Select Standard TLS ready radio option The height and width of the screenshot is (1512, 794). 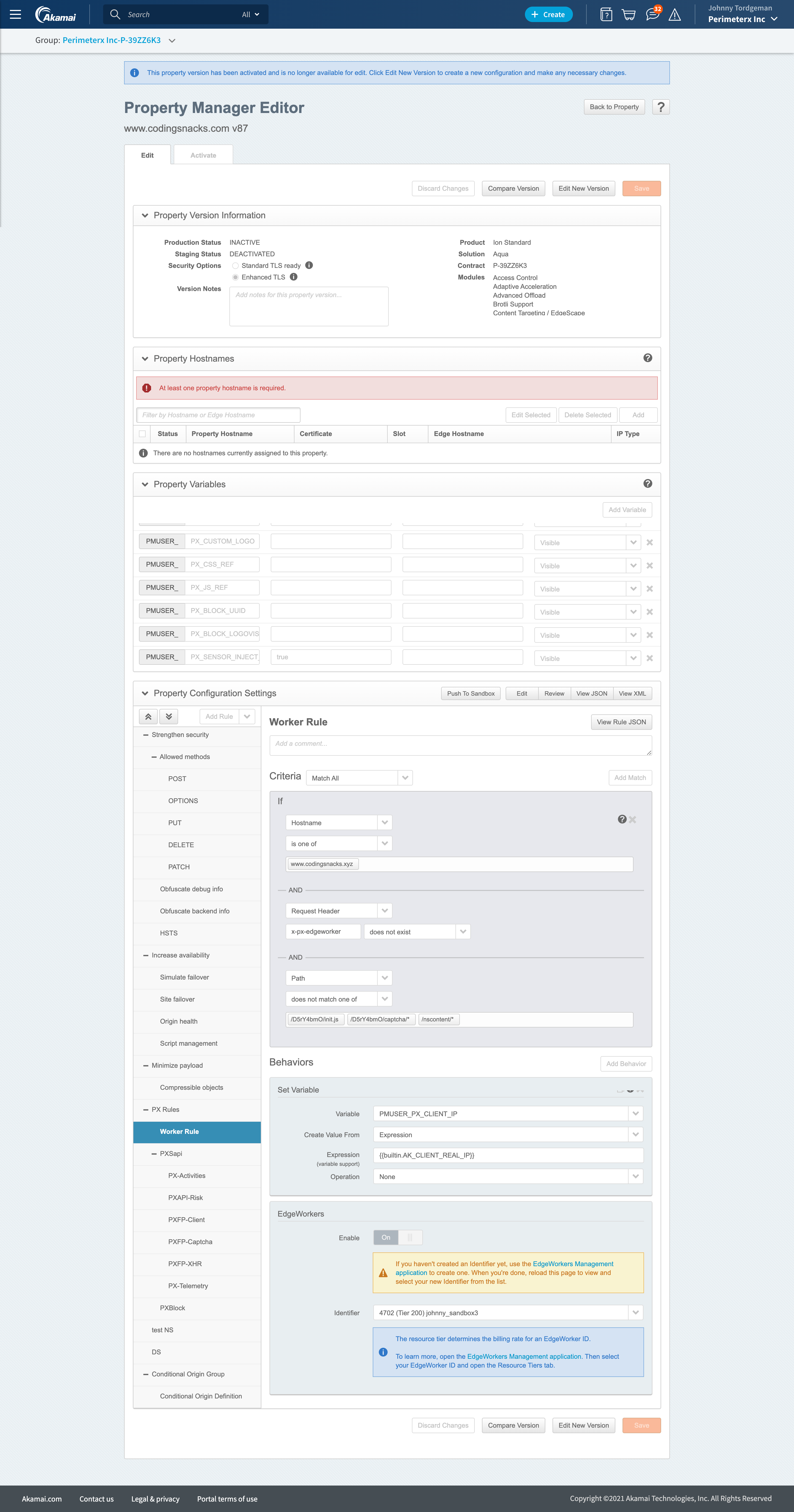235,266
